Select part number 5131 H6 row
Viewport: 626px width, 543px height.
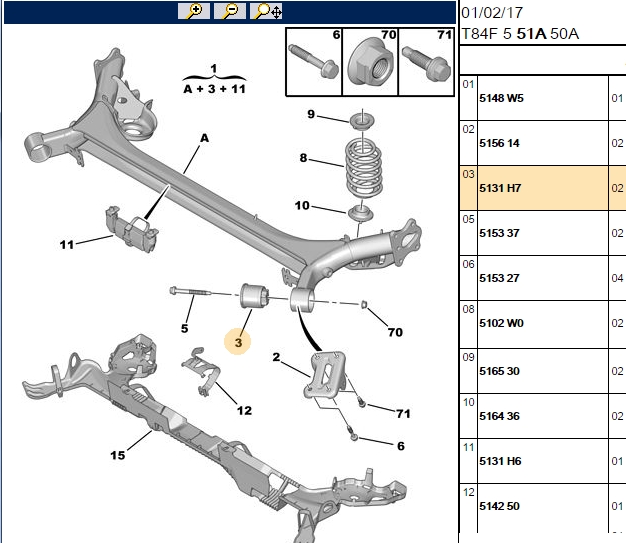[543, 461]
